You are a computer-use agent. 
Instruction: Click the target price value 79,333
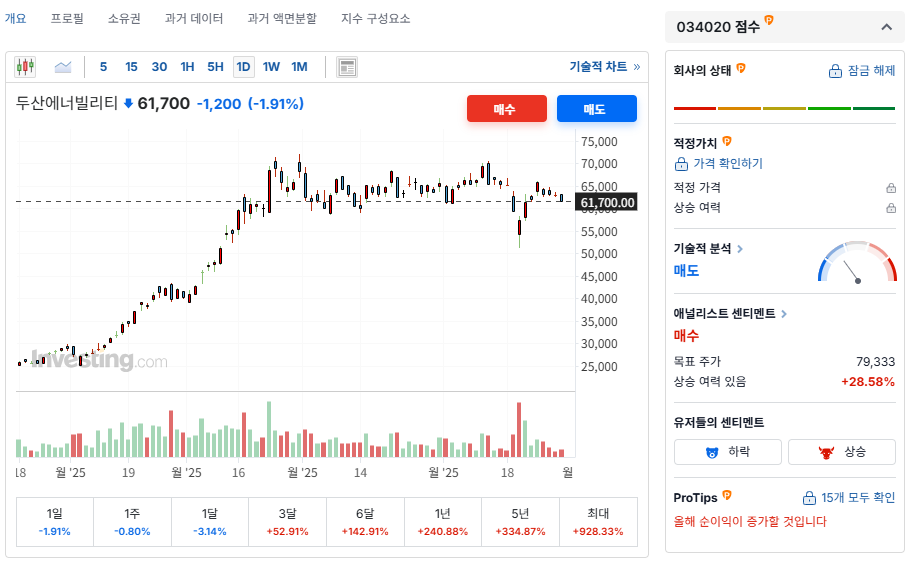(875, 362)
